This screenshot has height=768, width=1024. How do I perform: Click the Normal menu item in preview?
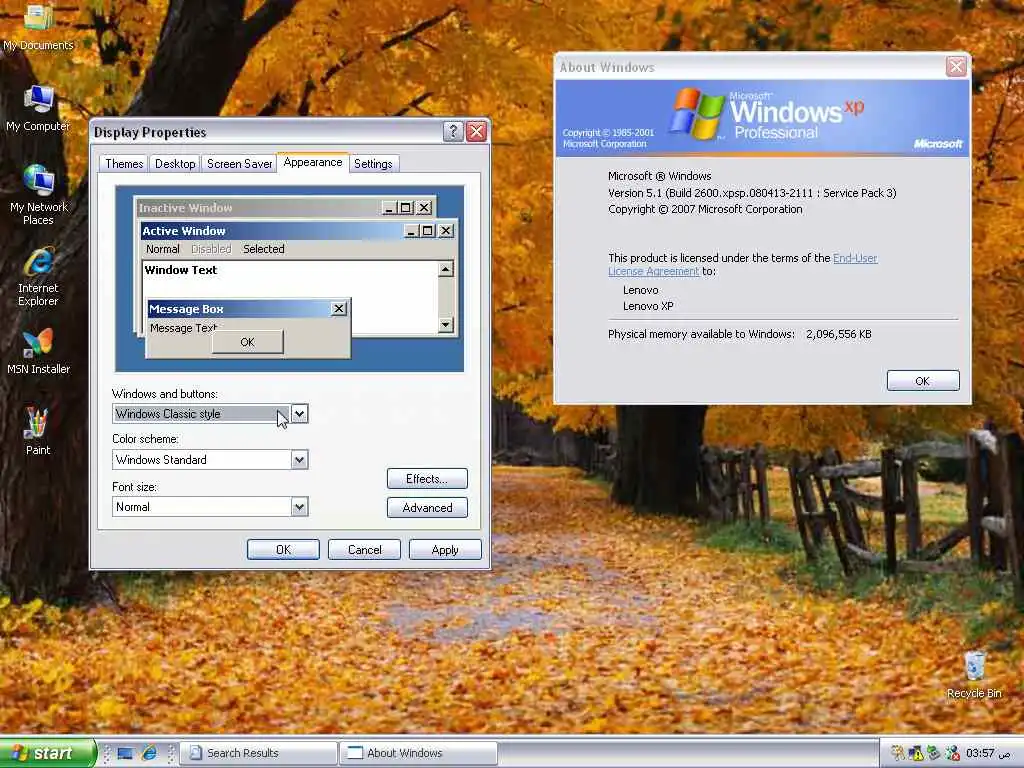(163, 249)
